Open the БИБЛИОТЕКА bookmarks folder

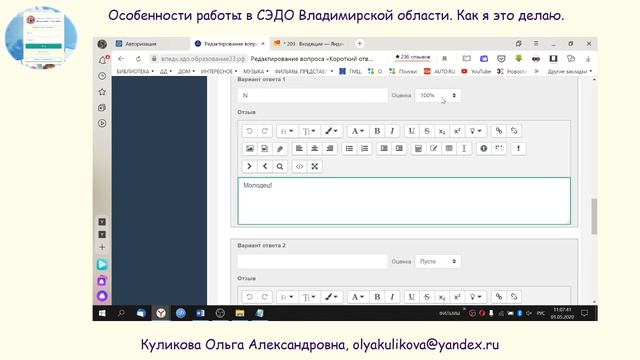click(x=135, y=71)
